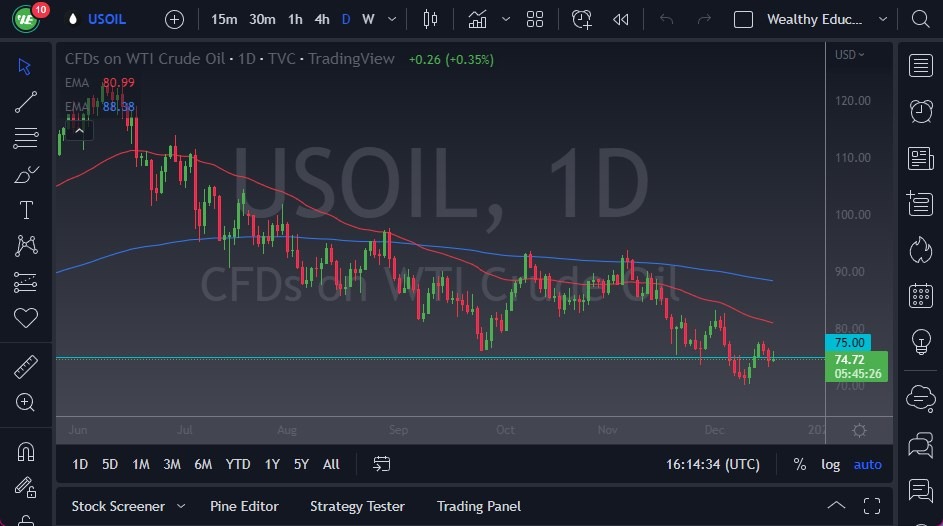Toggle magnet mode snapping
The width and height of the screenshot is (943, 526).
click(x=26, y=451)
